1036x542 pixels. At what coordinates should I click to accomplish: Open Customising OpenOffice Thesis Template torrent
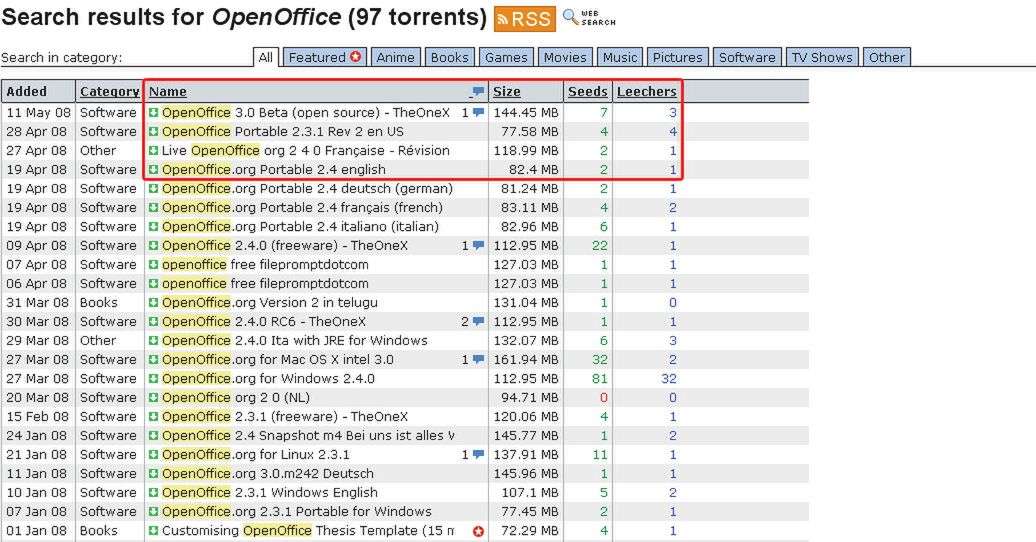point(308,531)
